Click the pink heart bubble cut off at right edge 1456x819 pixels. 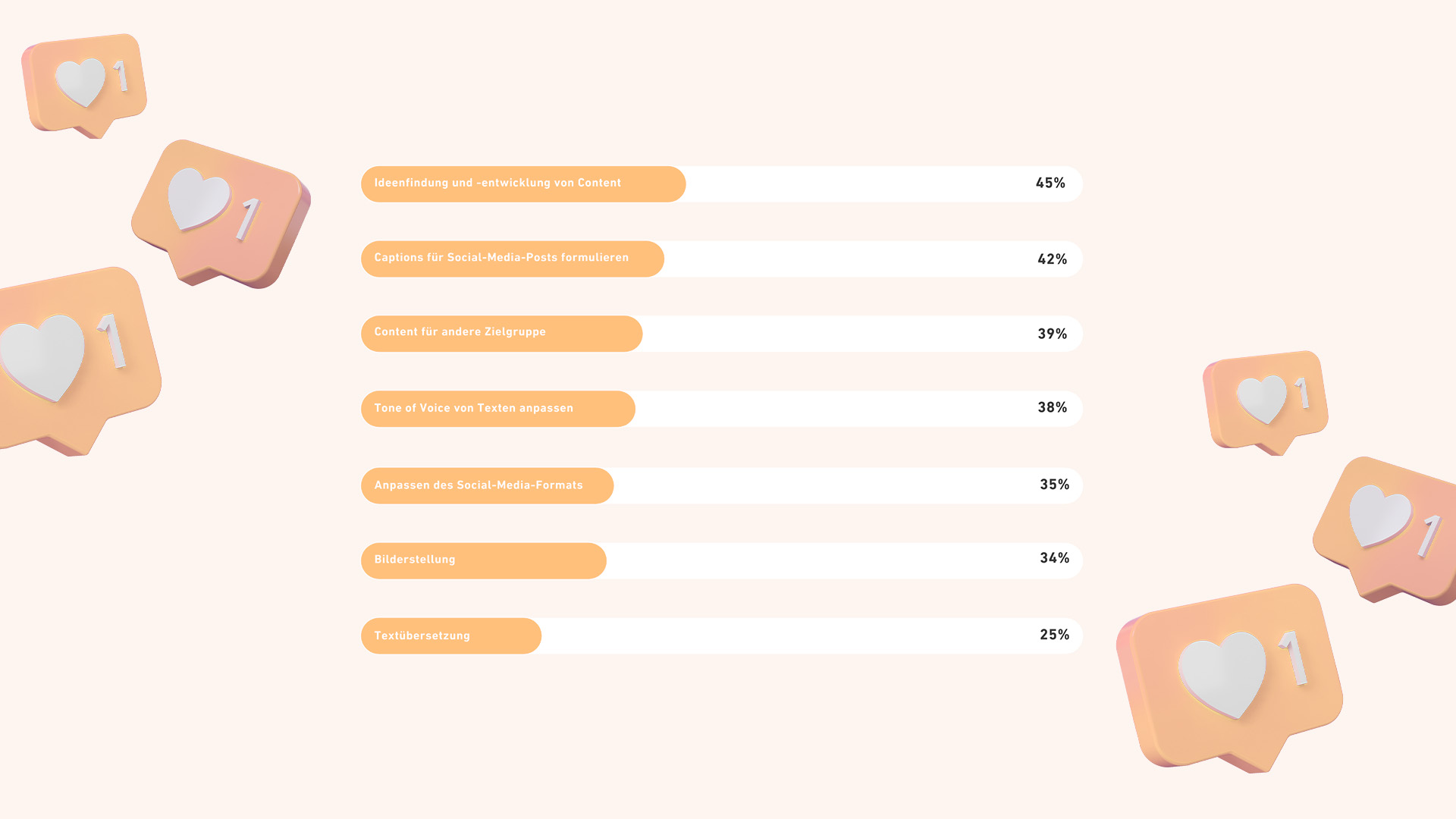pos(1385,530)
